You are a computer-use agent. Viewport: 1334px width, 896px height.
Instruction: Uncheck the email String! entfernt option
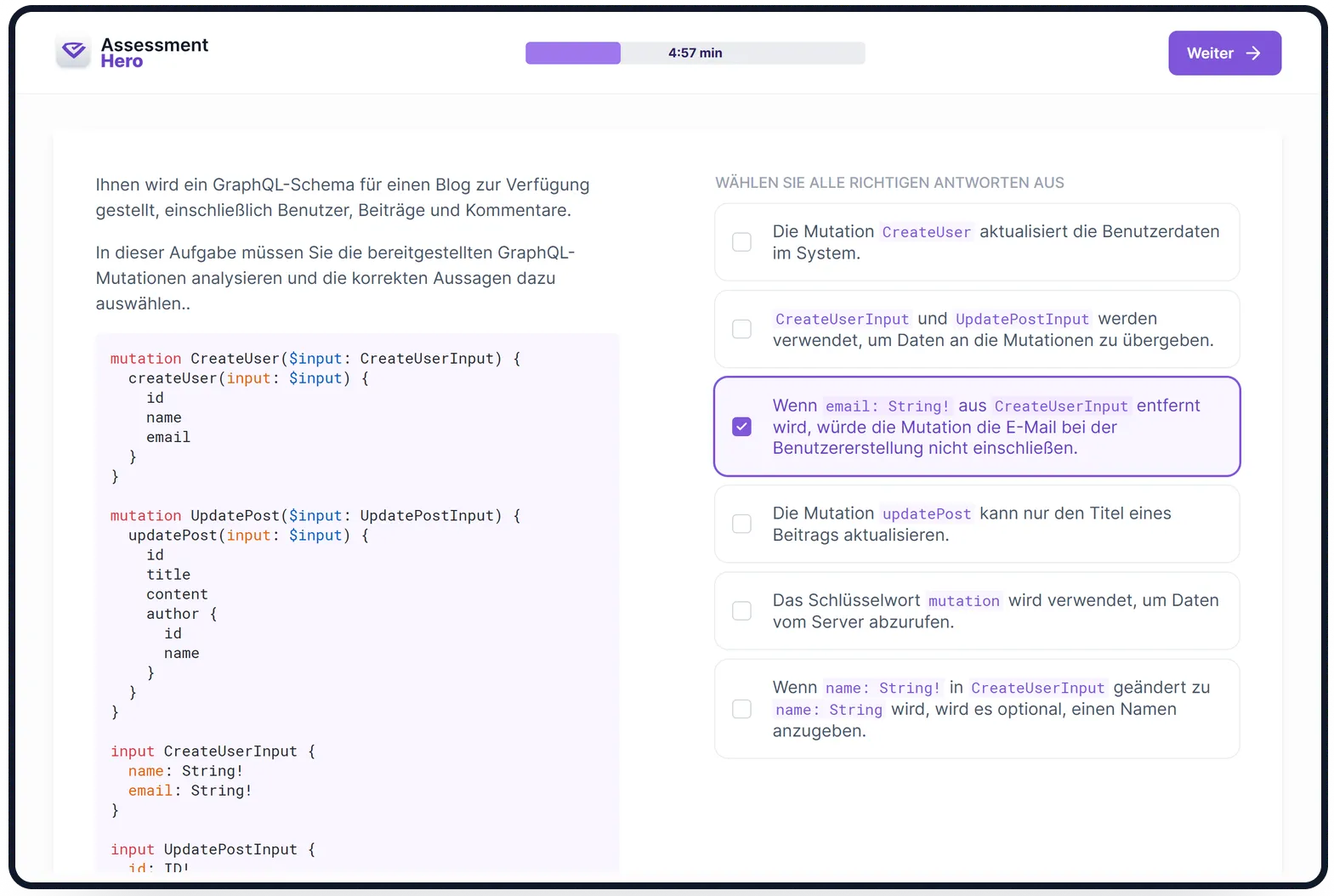[x=741, y=427]
